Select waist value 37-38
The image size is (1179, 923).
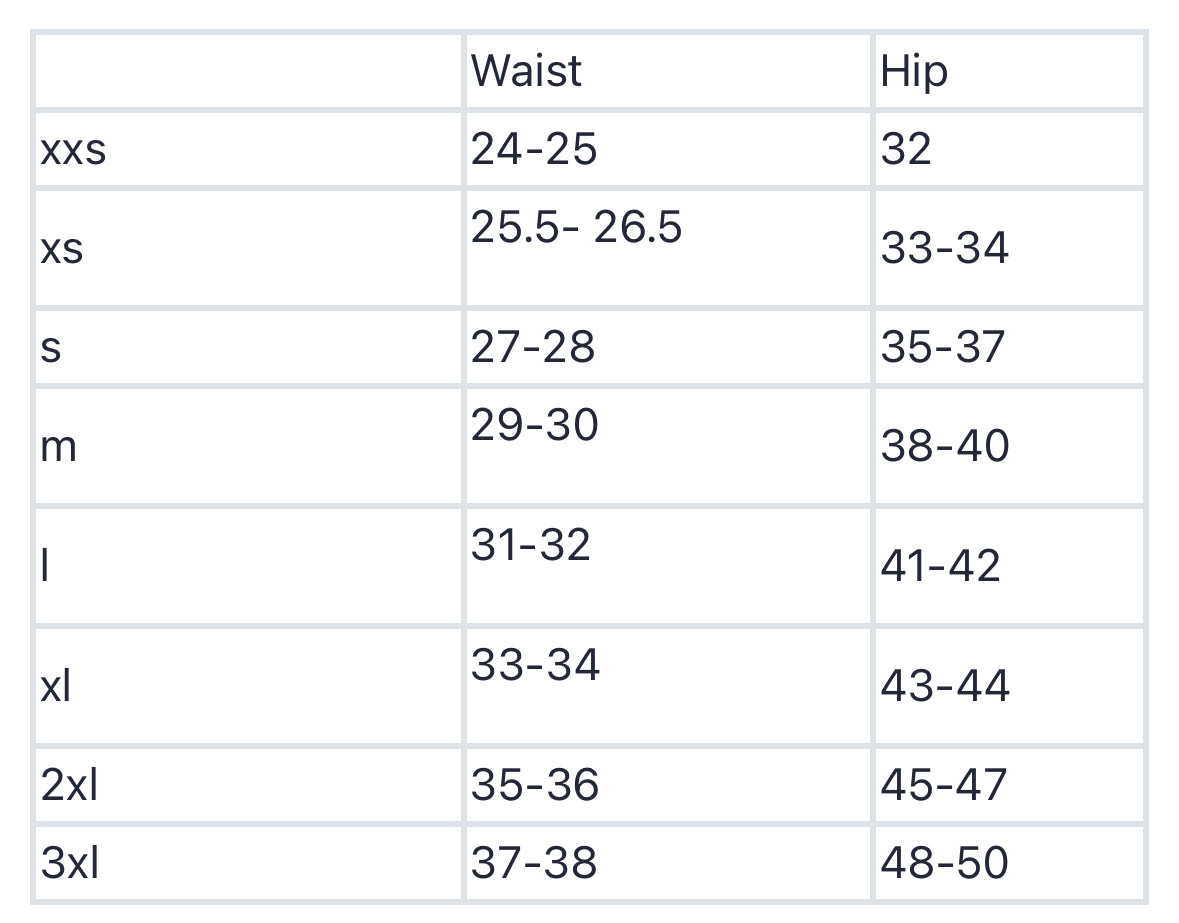(x=534, y=862)
